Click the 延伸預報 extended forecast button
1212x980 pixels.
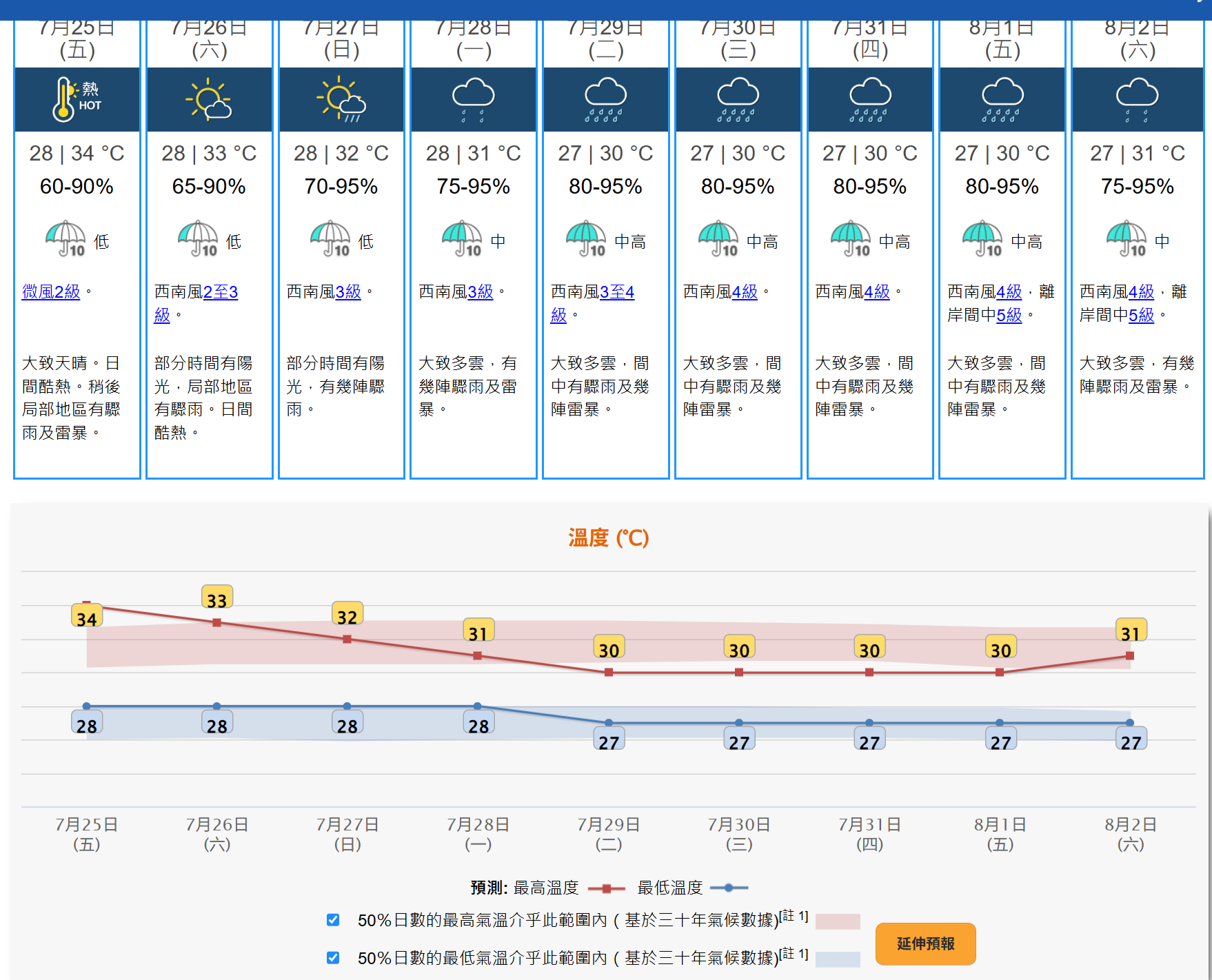pos(925,943)
